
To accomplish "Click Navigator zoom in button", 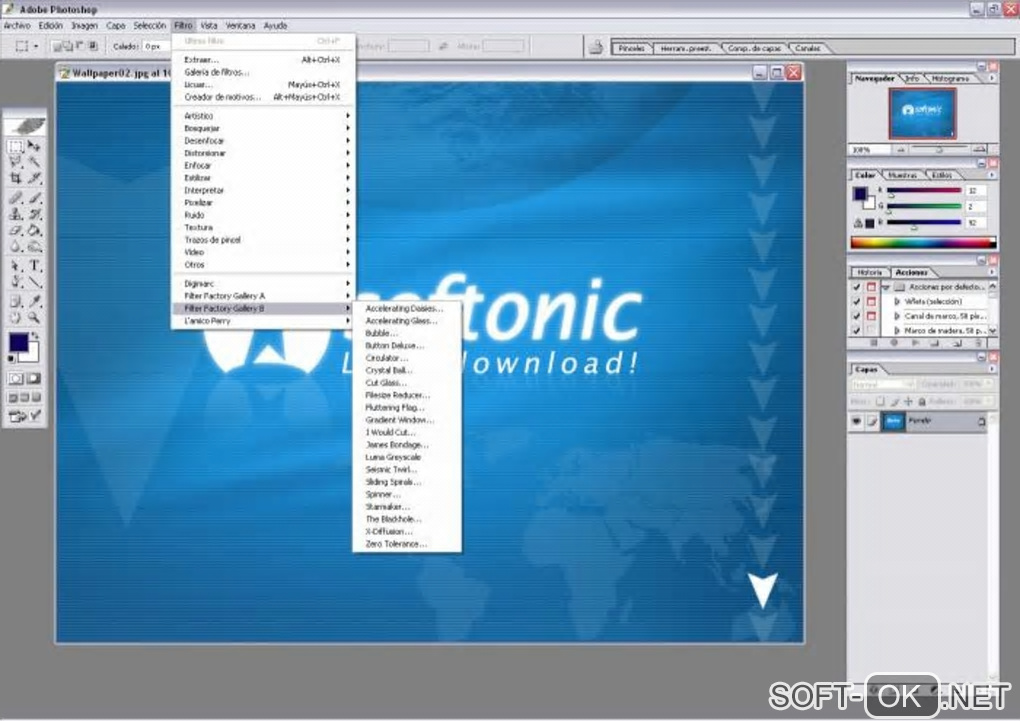I will tap(980, 150).
